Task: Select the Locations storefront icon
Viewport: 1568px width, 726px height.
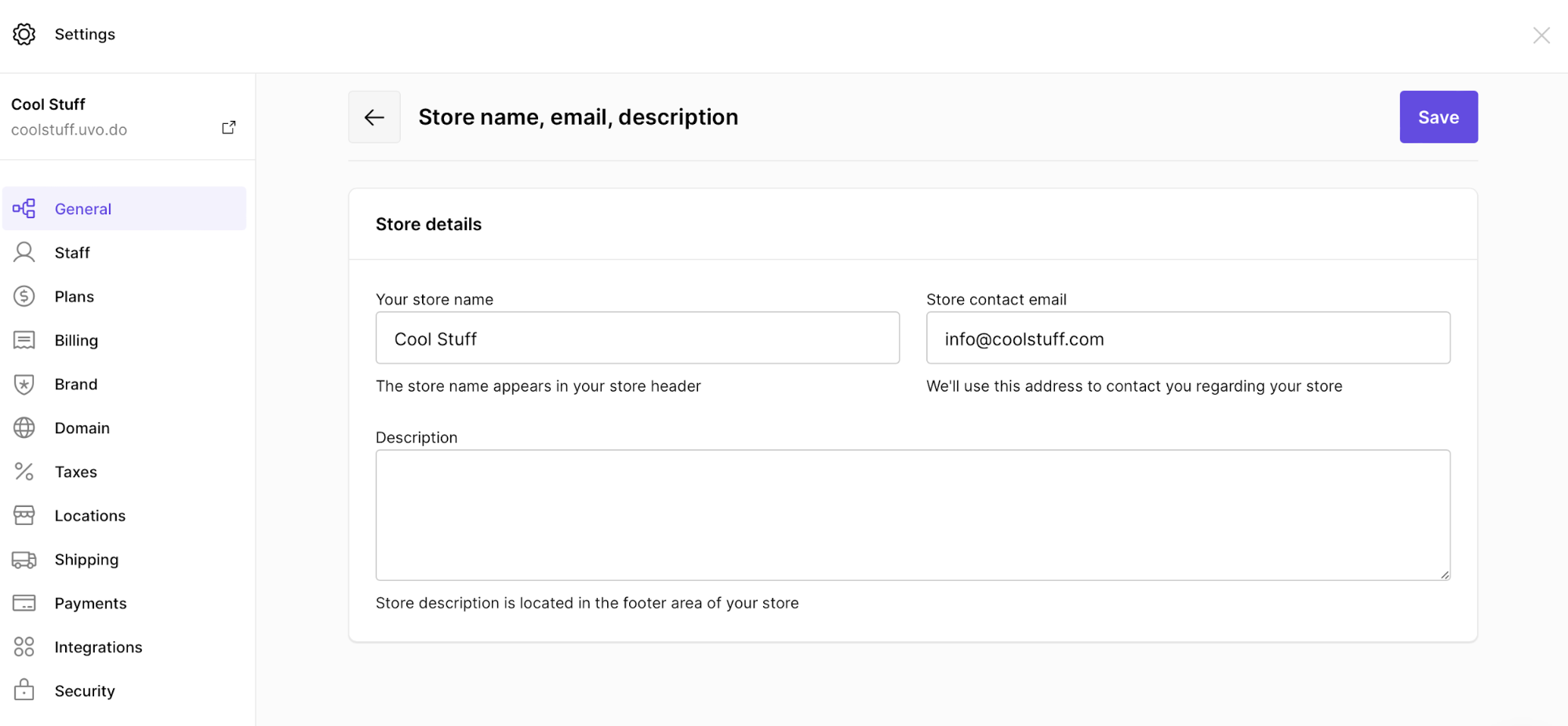Action: [24, 515]
